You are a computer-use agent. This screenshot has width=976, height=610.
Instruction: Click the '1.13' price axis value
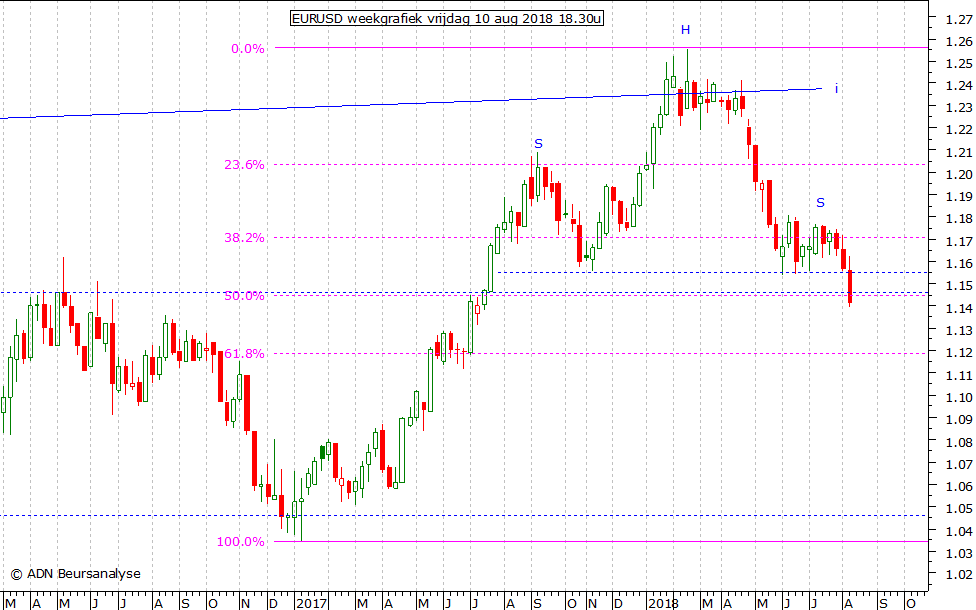[959, 331]
